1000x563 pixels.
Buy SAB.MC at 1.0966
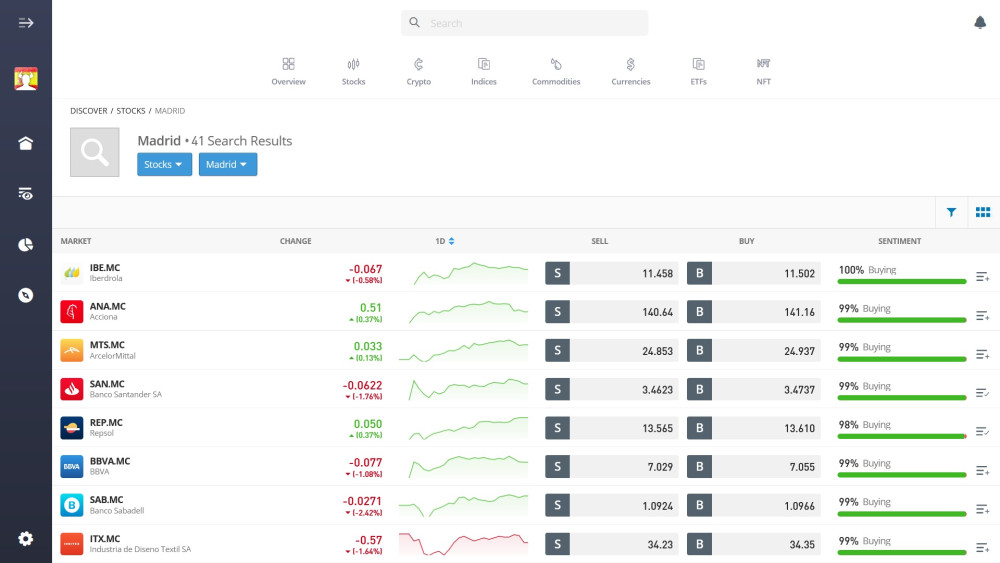754,505
